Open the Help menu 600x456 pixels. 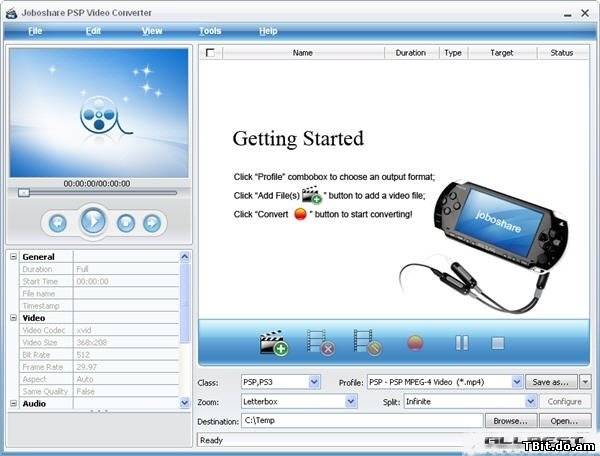click(x=268, y=31)
